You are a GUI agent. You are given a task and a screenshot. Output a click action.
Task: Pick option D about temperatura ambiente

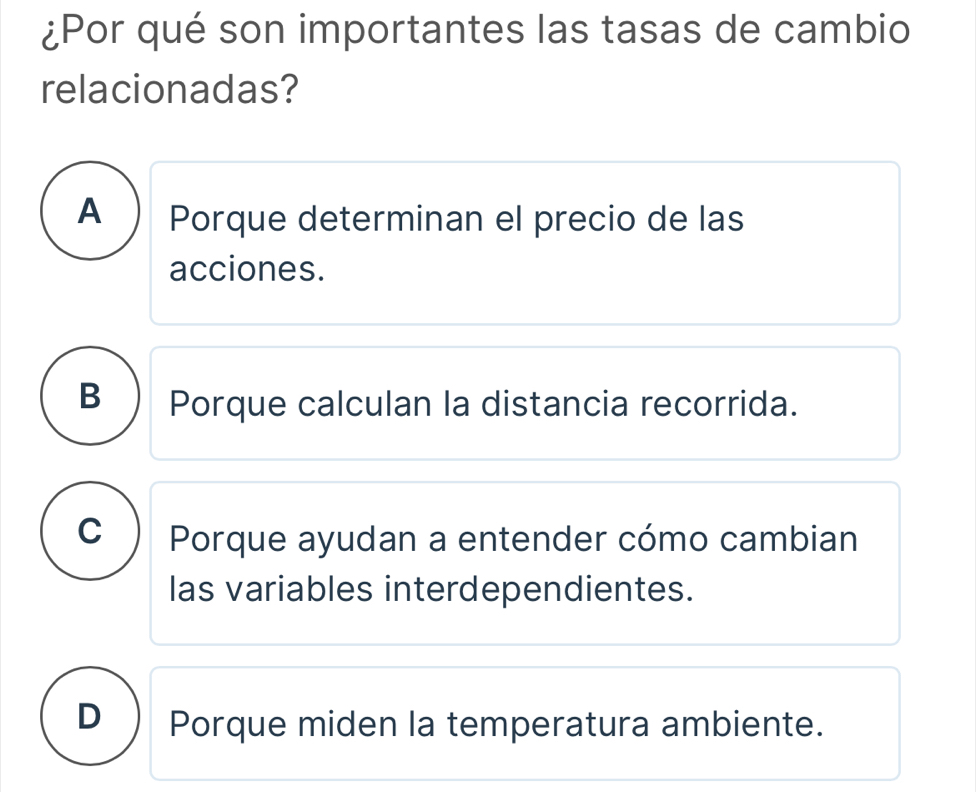click(524, 723)
